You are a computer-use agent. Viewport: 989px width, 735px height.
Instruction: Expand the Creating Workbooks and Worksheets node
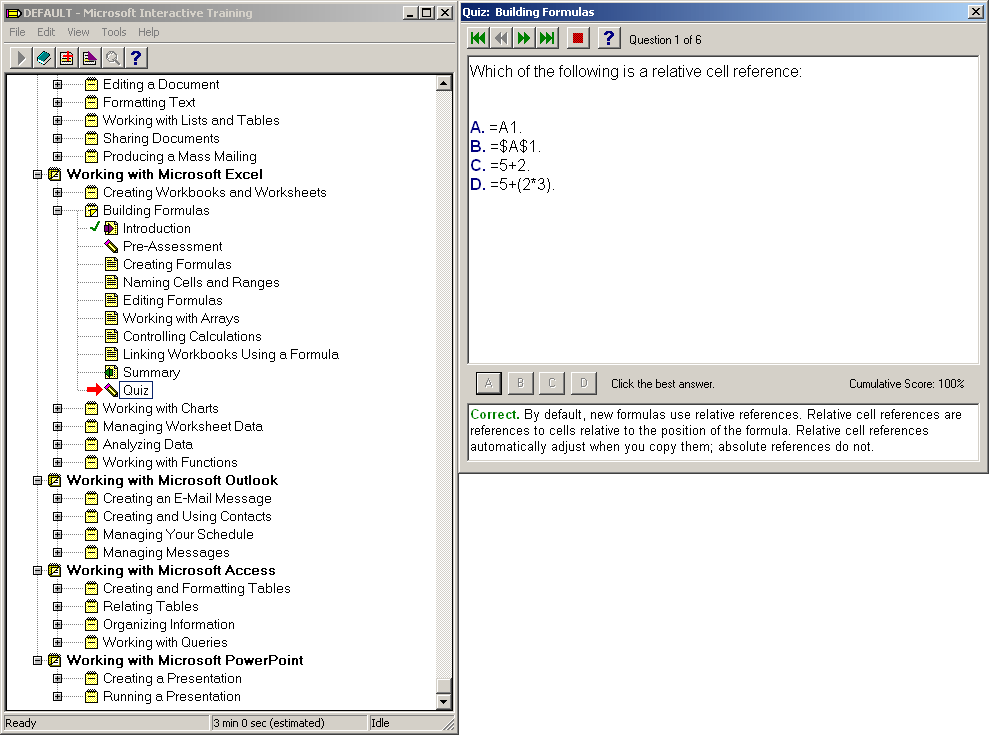[57, 192]
